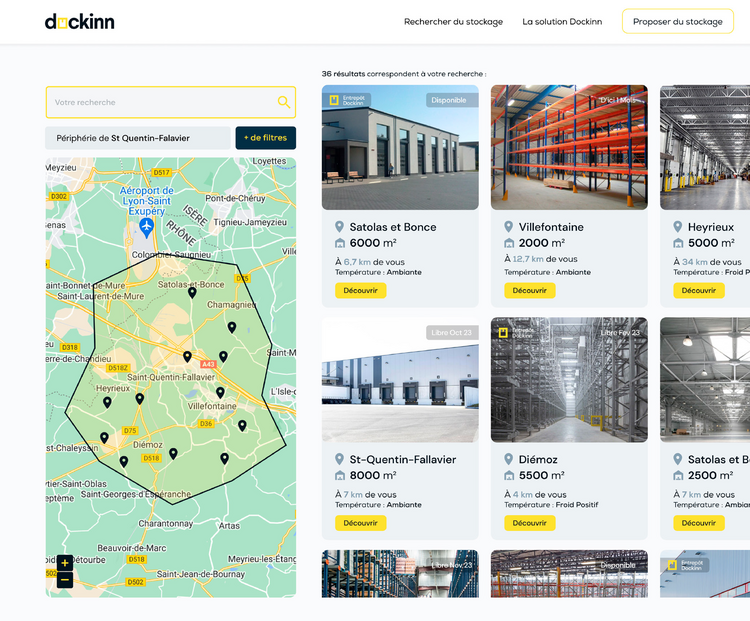The width and height of the screenshot is (750, 621).
Task: Click Découvrir on St-Quentin-Fallavier card
Action: point(361,523)
